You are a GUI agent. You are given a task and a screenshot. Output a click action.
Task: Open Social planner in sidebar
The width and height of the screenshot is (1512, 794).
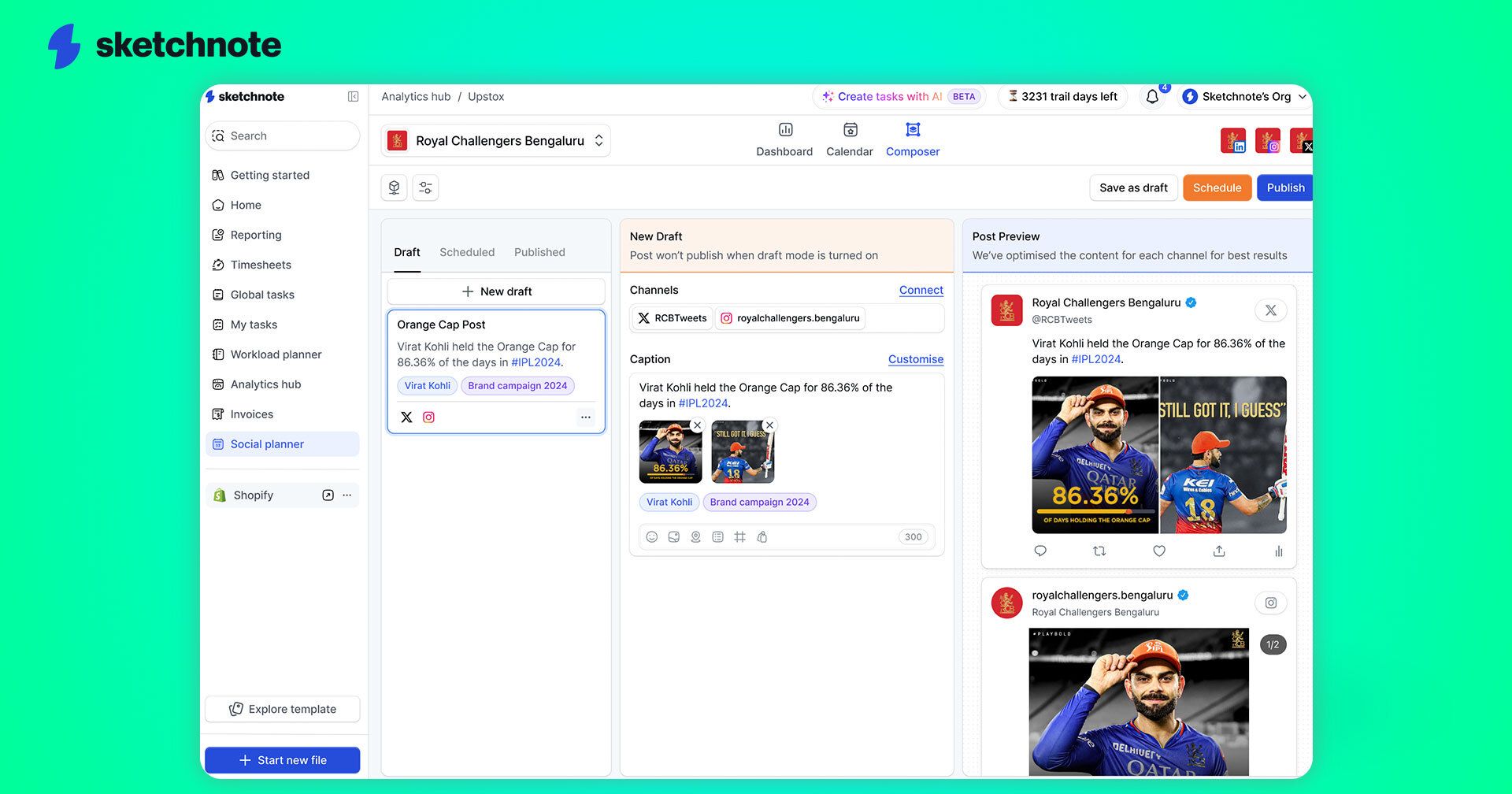(283, 444)
